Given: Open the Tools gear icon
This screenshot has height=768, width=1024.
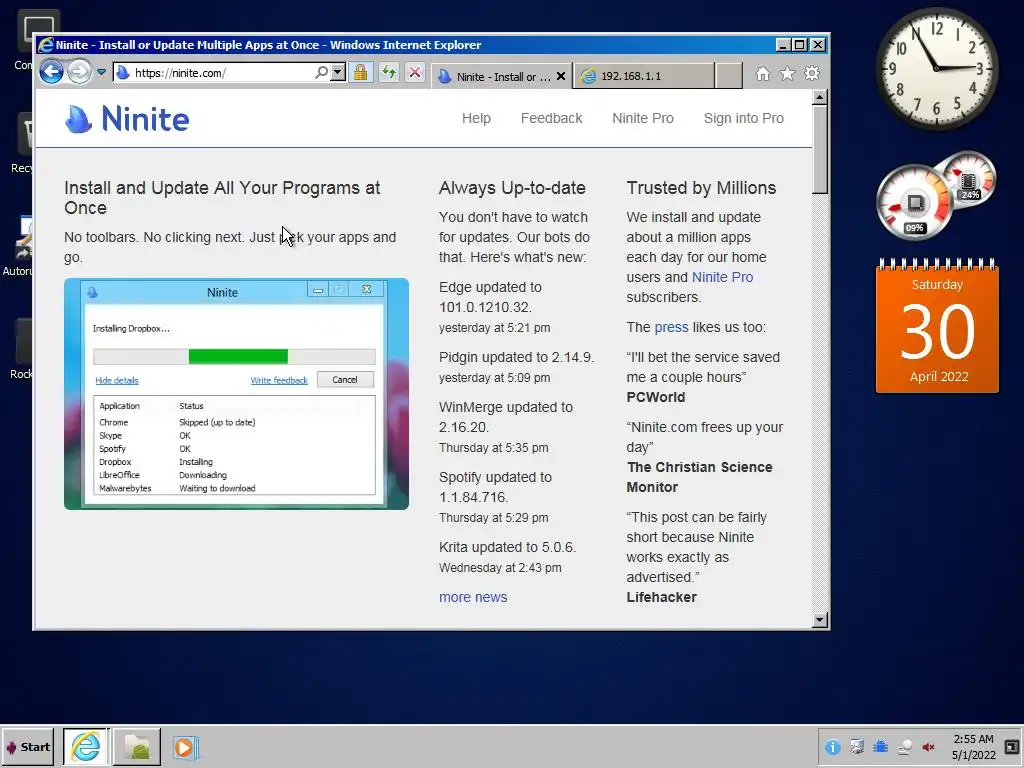Looking at the screenshot, I should pyautogui.click(x=812, y=74).
